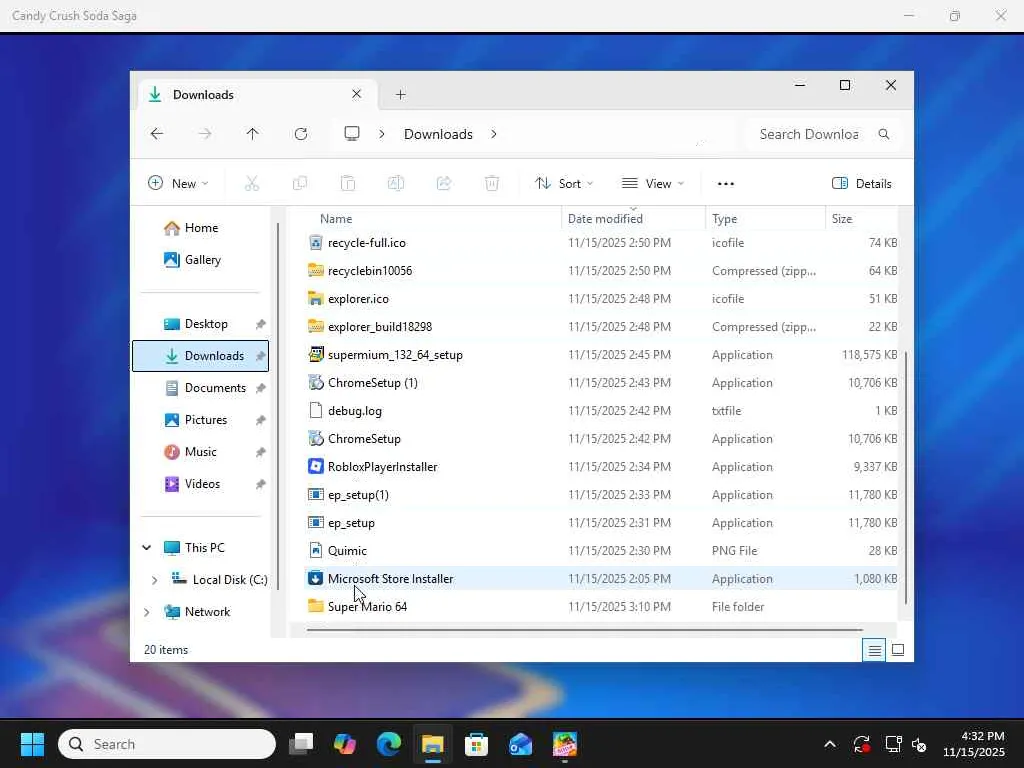Select the Quimic PNG file icon
This screenshot has width=1024, height=768.
click(315, 551)
